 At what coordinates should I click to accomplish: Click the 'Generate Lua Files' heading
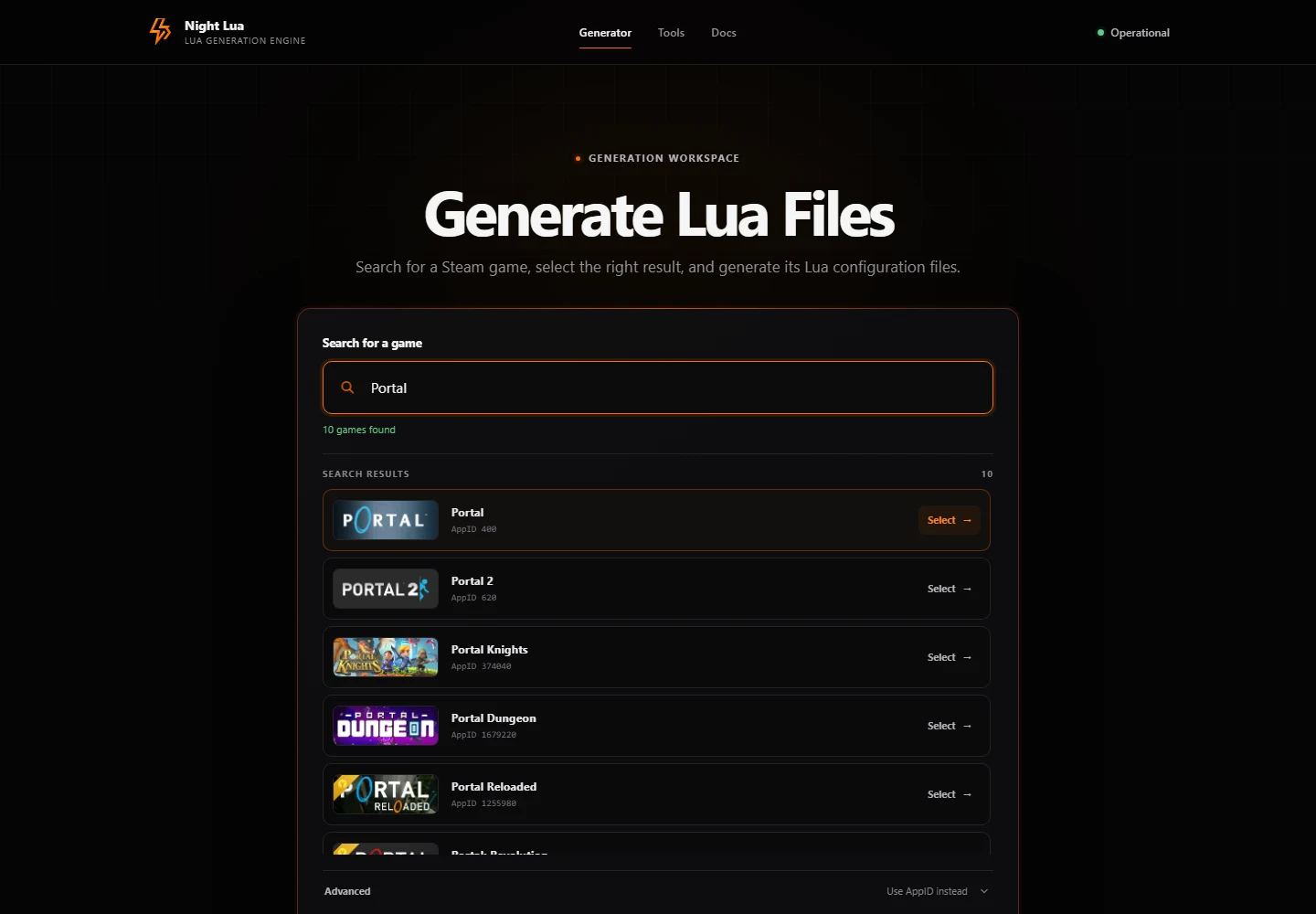pyautogui.click(x=659, y=215)
